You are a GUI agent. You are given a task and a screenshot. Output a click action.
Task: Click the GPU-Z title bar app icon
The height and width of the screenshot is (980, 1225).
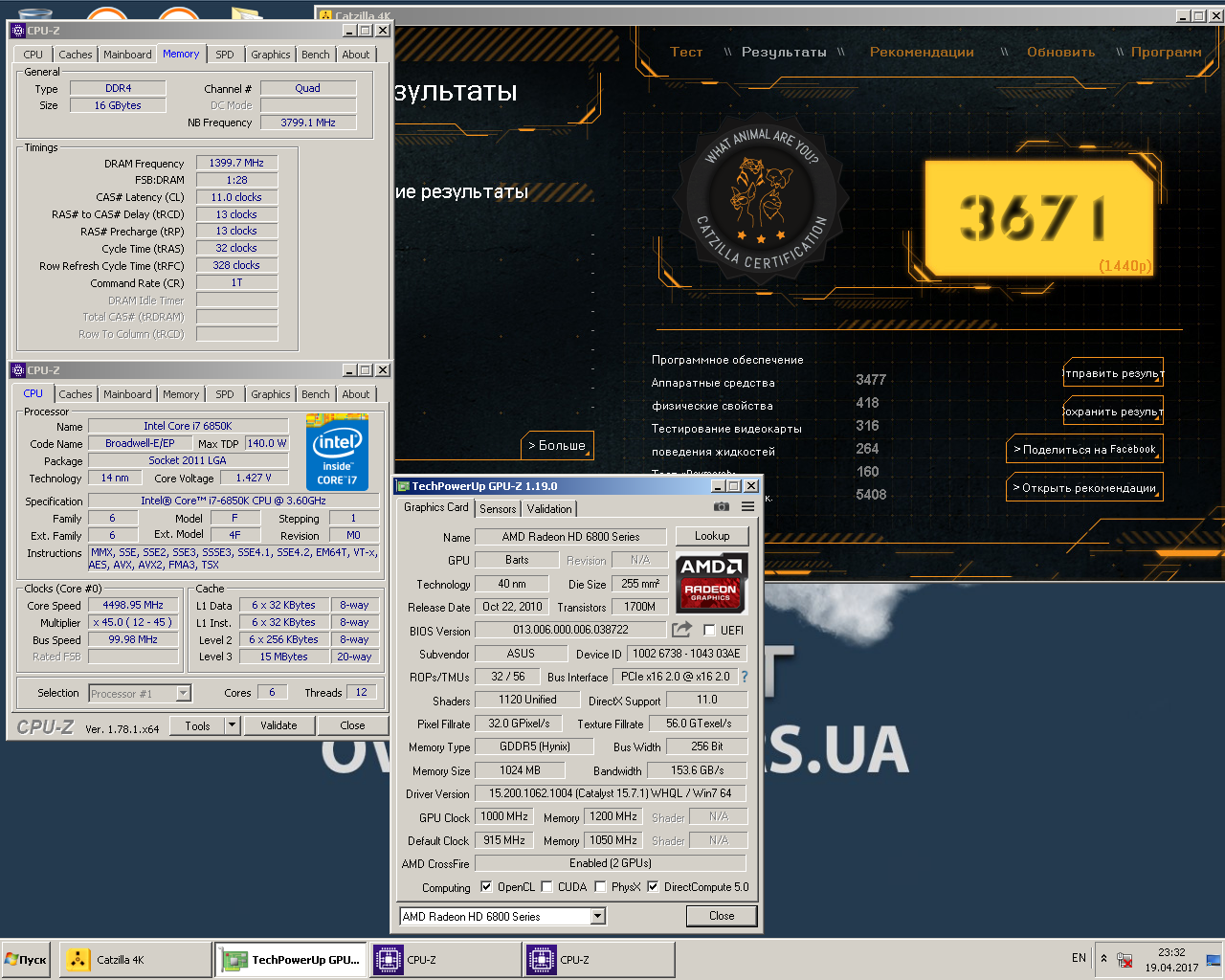coord(404,486)
